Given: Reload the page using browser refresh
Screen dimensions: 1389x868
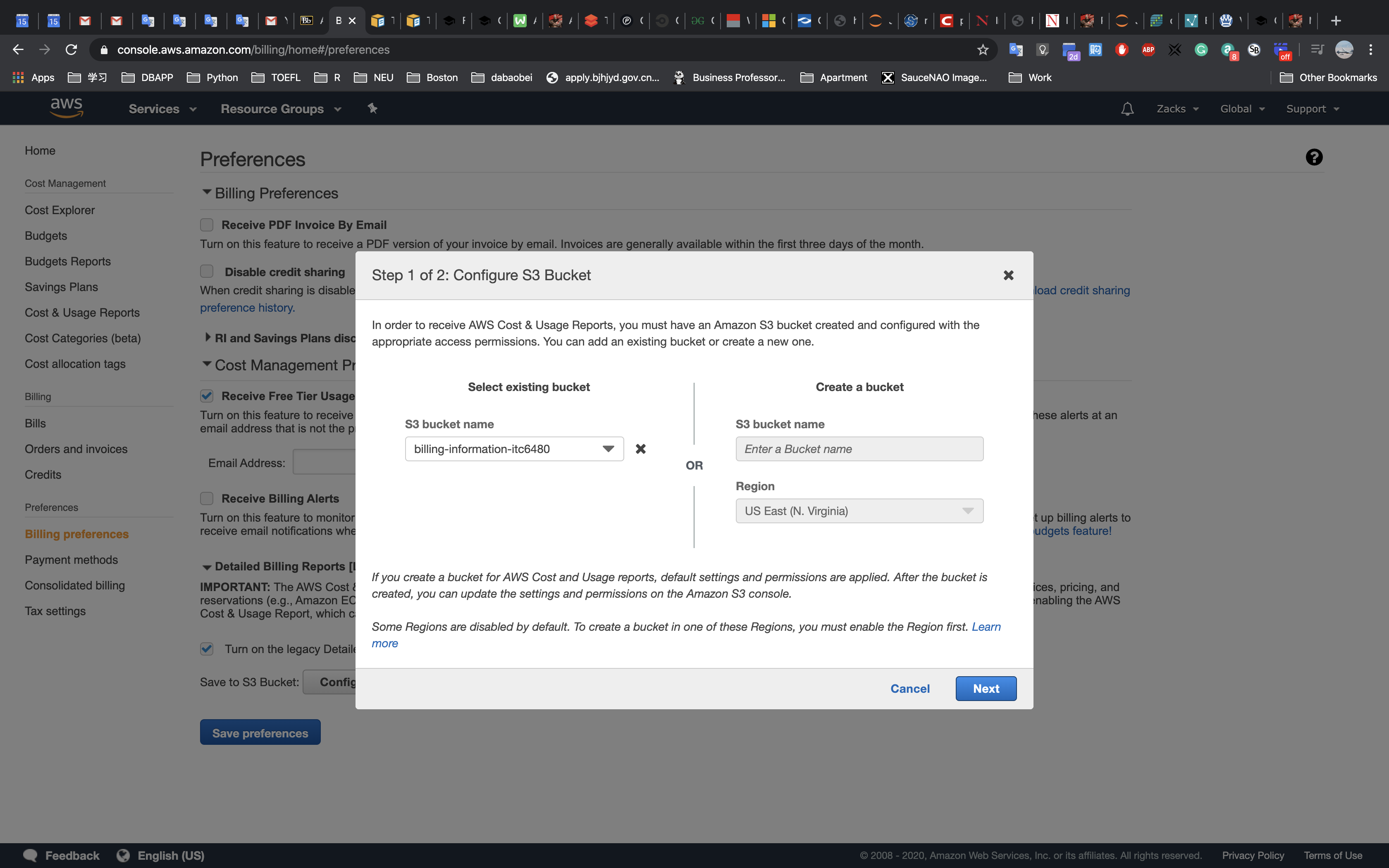Looking at the screenshot, I should pyautogui.click(x=71, y=50).
